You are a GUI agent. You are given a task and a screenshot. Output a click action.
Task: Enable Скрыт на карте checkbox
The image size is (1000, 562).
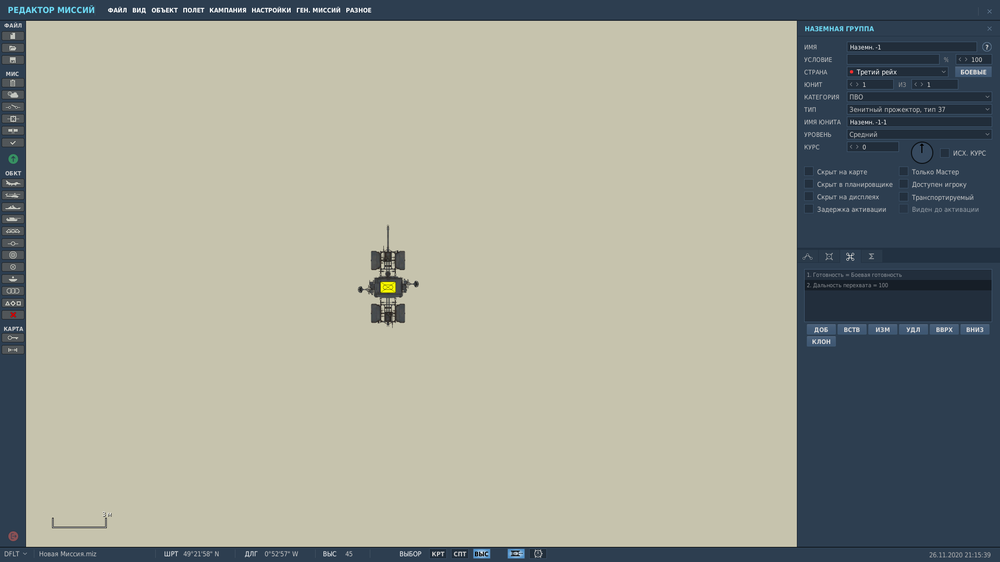tap(809, 172)
